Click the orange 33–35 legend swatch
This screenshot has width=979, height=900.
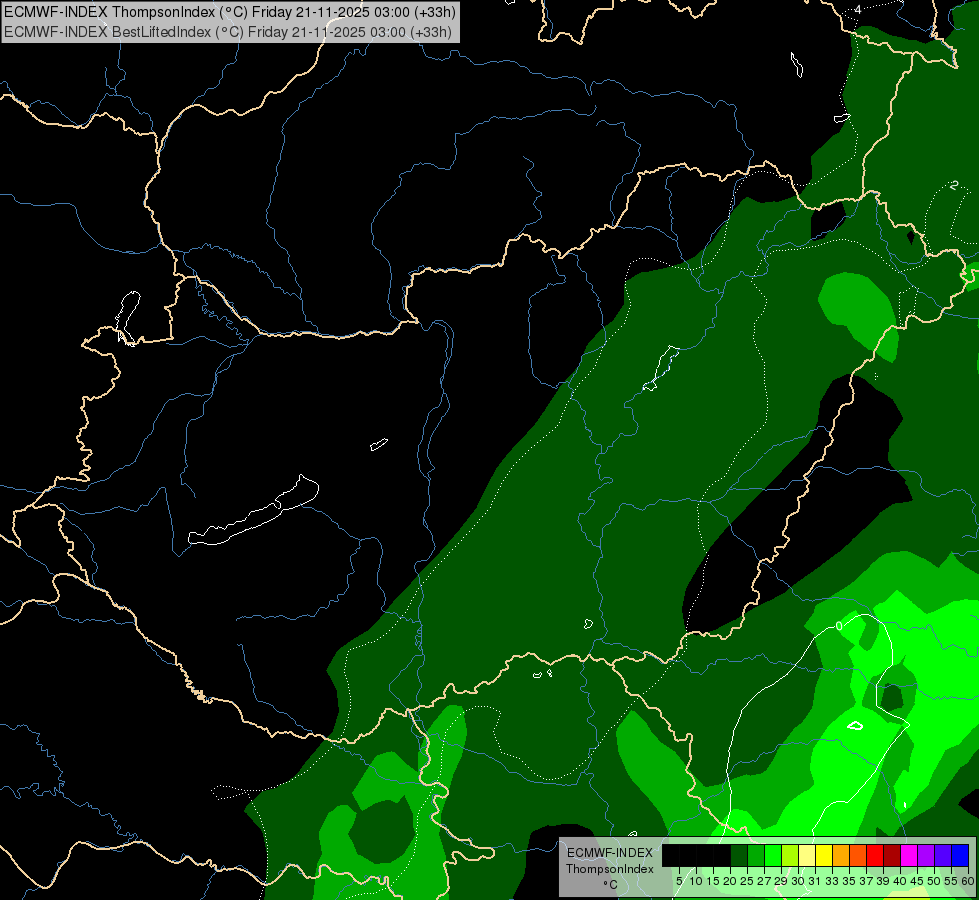(841, 856)
